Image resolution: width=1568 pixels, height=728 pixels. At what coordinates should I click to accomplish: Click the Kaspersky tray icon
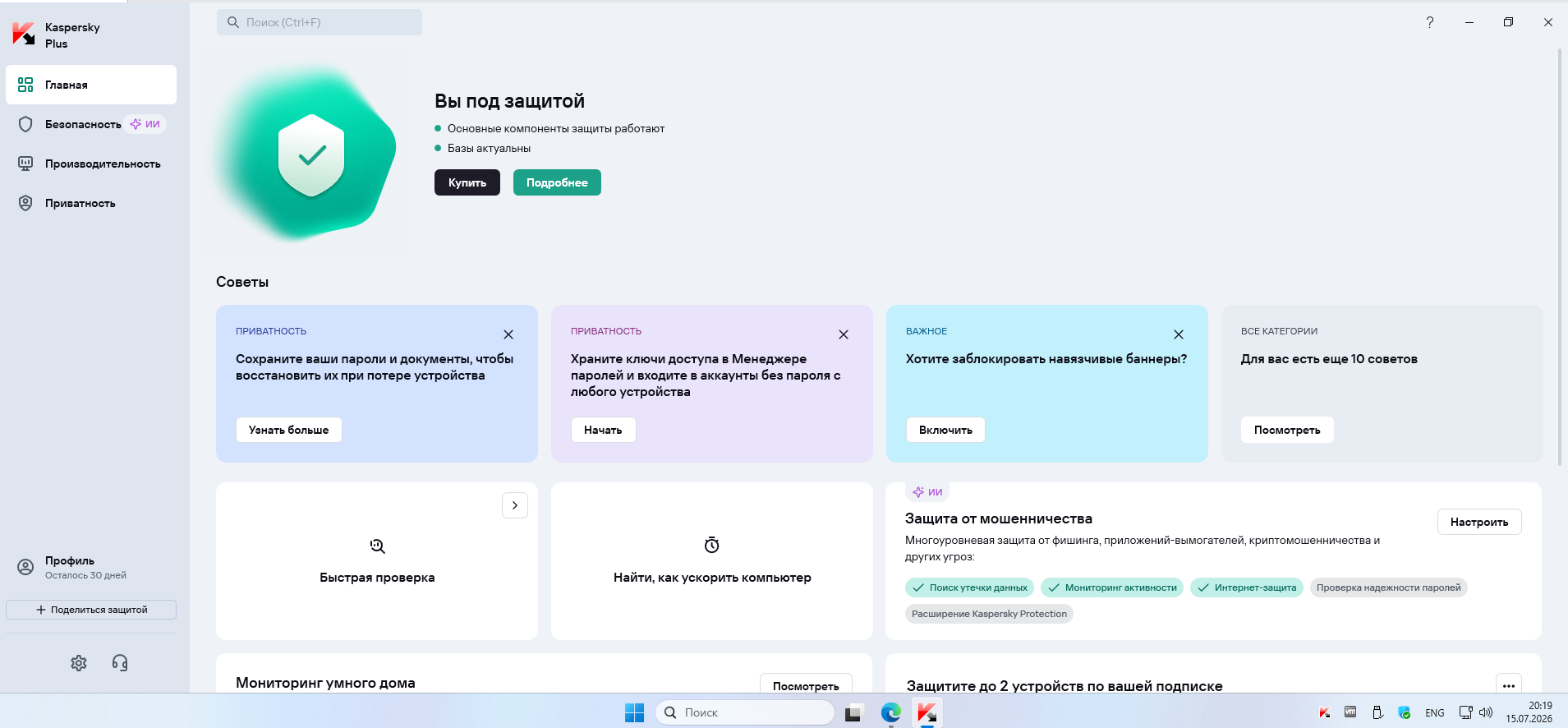pyautogui.click(x=1324, y=712)
